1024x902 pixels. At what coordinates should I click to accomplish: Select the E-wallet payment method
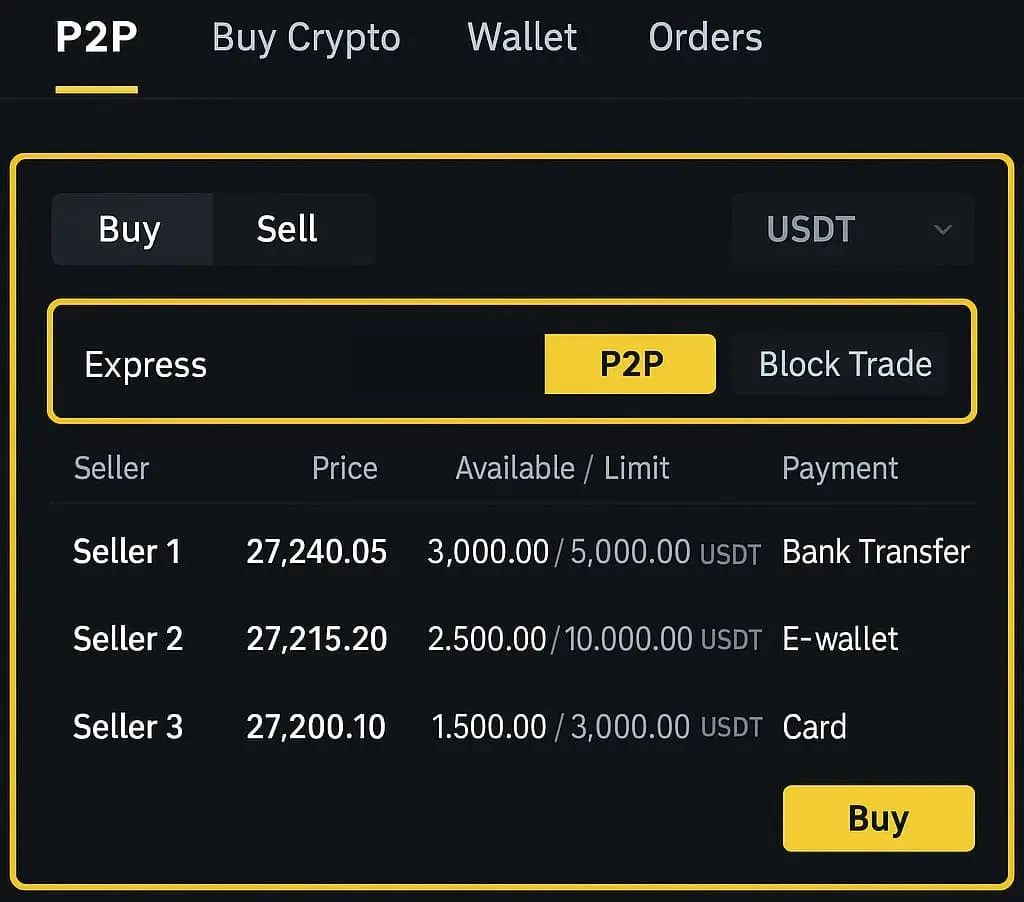840,639
